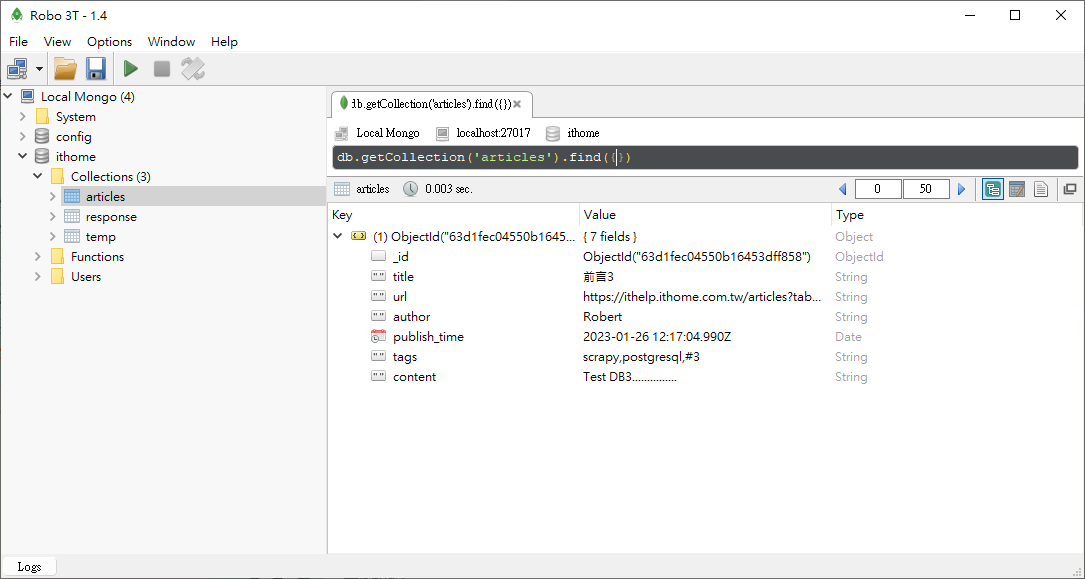Switch results to table view mode
The image size is (1085, 579).
1017,189
